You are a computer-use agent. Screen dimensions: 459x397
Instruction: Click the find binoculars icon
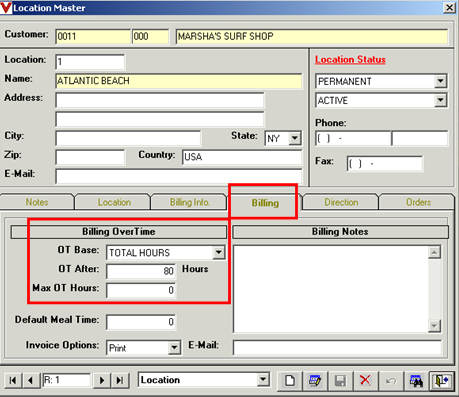pyautogui.click(x=416, y=380)
